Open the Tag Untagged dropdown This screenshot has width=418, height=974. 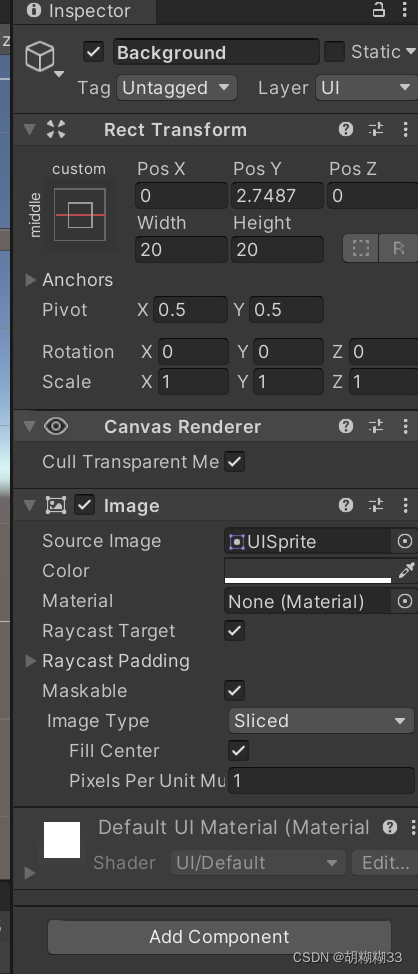point(176,88)
